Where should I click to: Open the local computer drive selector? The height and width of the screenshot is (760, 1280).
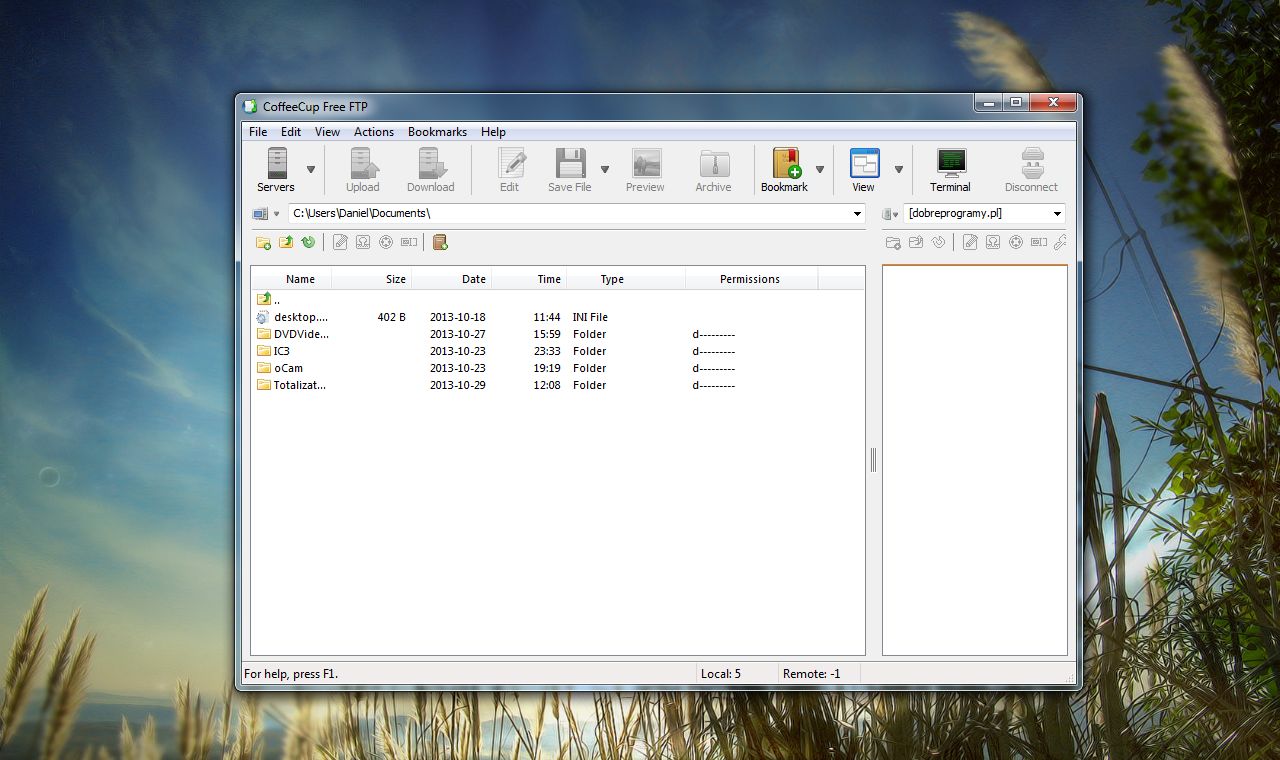[266, 214]
